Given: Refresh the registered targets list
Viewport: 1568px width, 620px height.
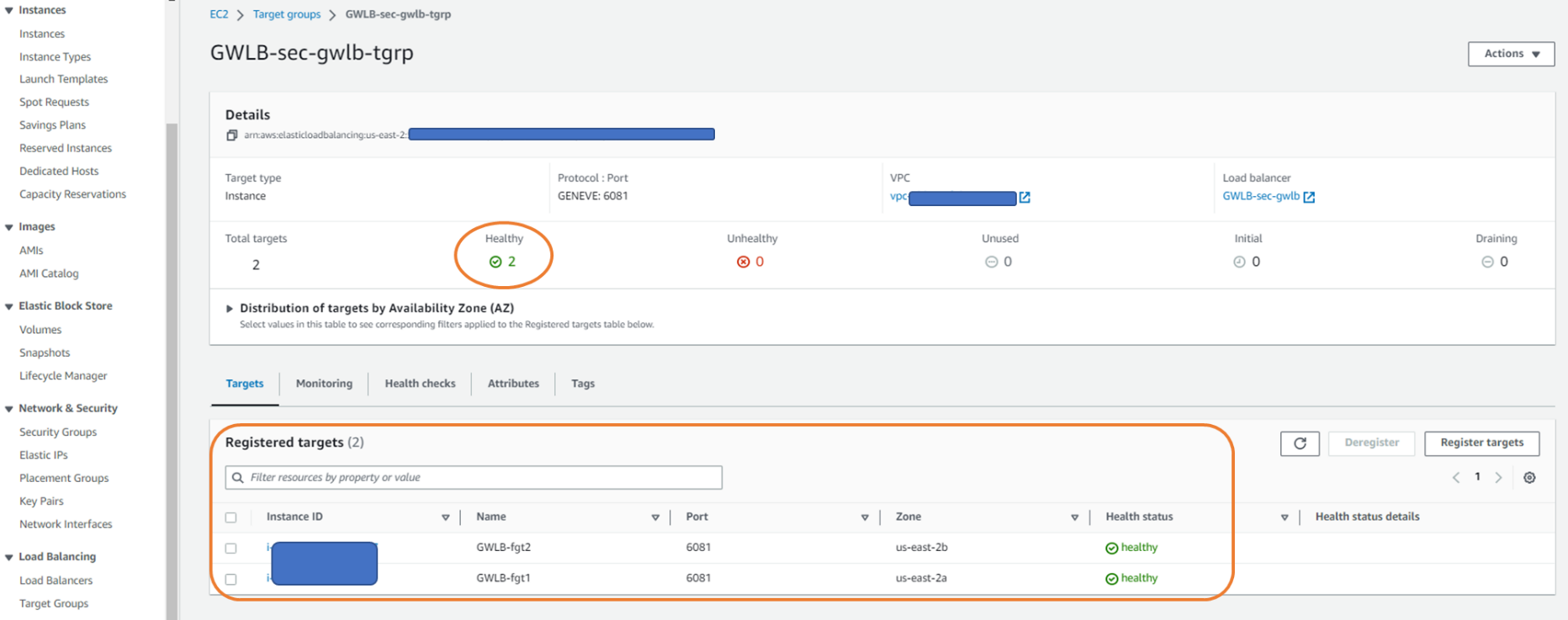Looking at the screenshot, I should click(x=1300, y=443).
